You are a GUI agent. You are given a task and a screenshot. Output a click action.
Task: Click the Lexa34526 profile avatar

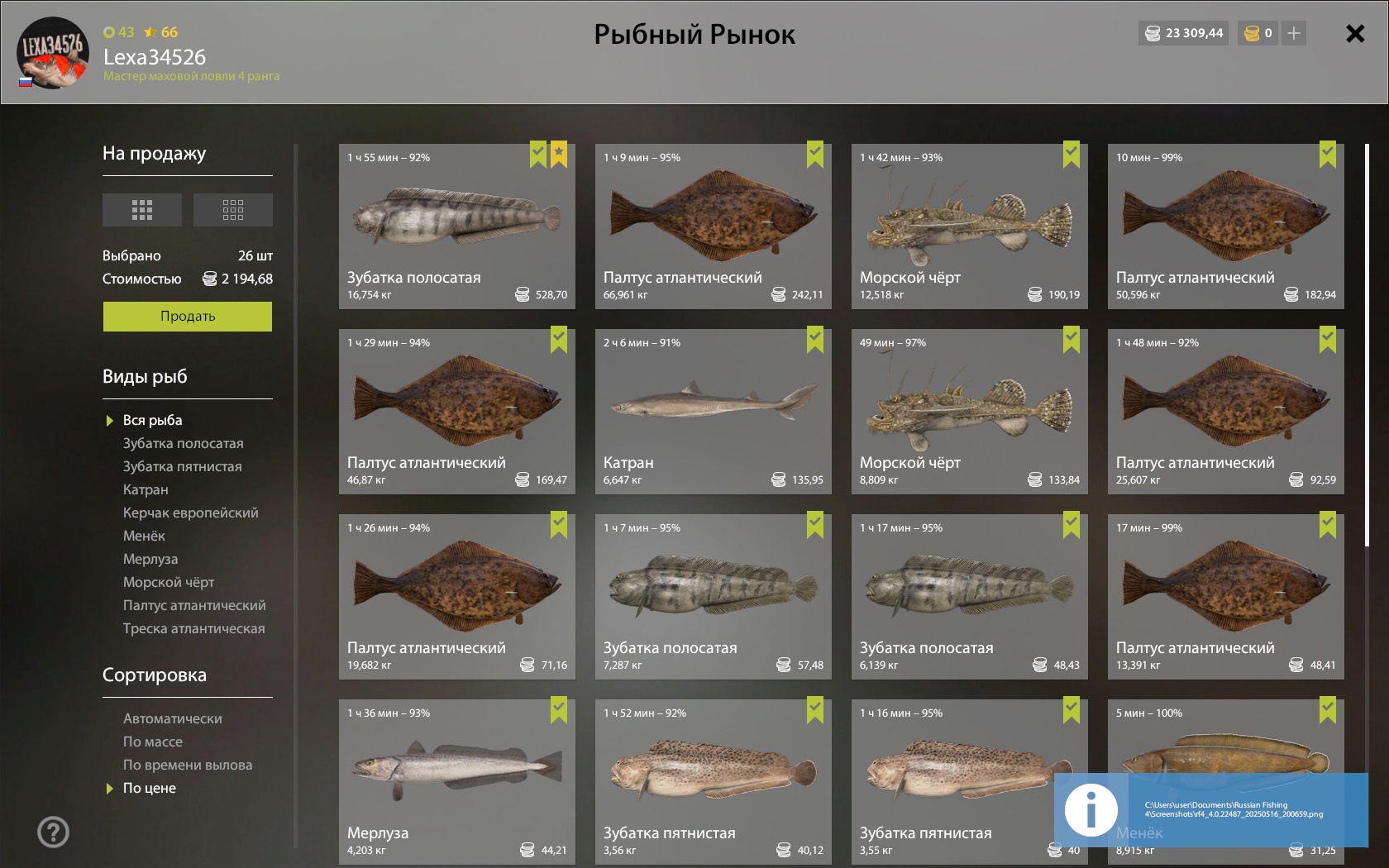pos(53,53)
